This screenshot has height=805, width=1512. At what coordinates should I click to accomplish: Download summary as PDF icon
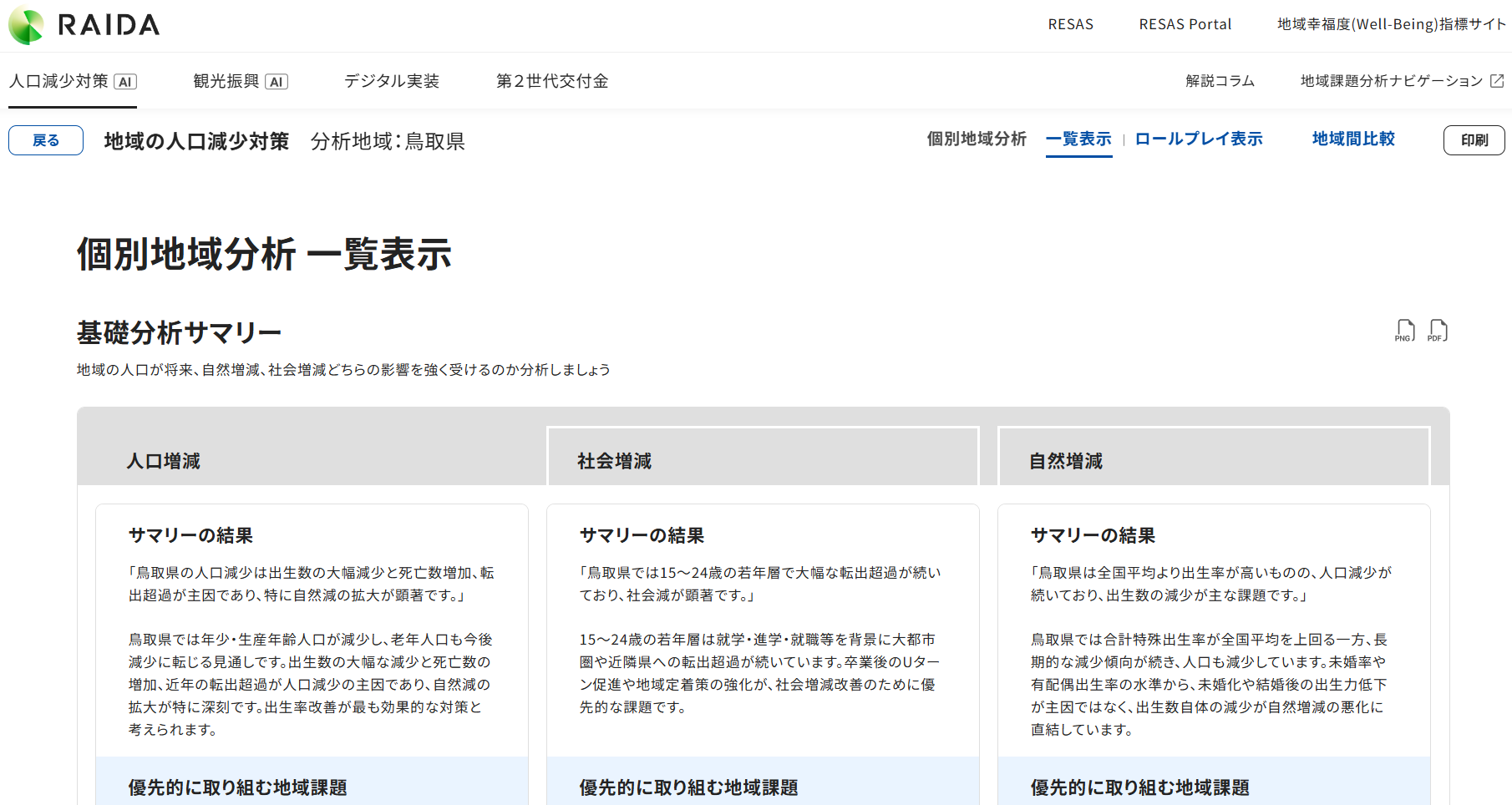[x=1438, y=331]
